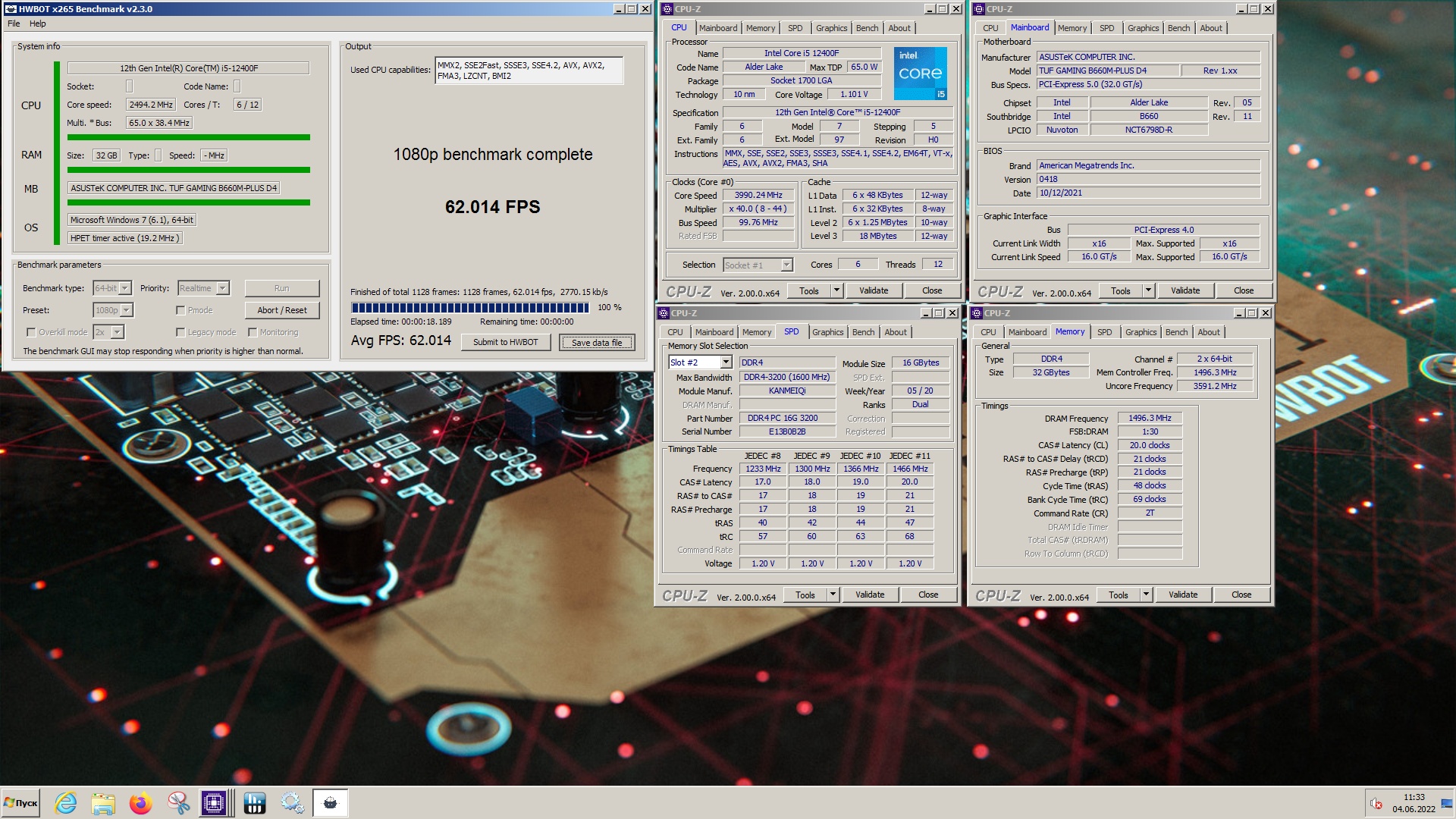1456x819 pixels.
Task: Click the Intel Core i5 logo in CPU-Z
Action: pyautogui.click(x=920, y=74)
